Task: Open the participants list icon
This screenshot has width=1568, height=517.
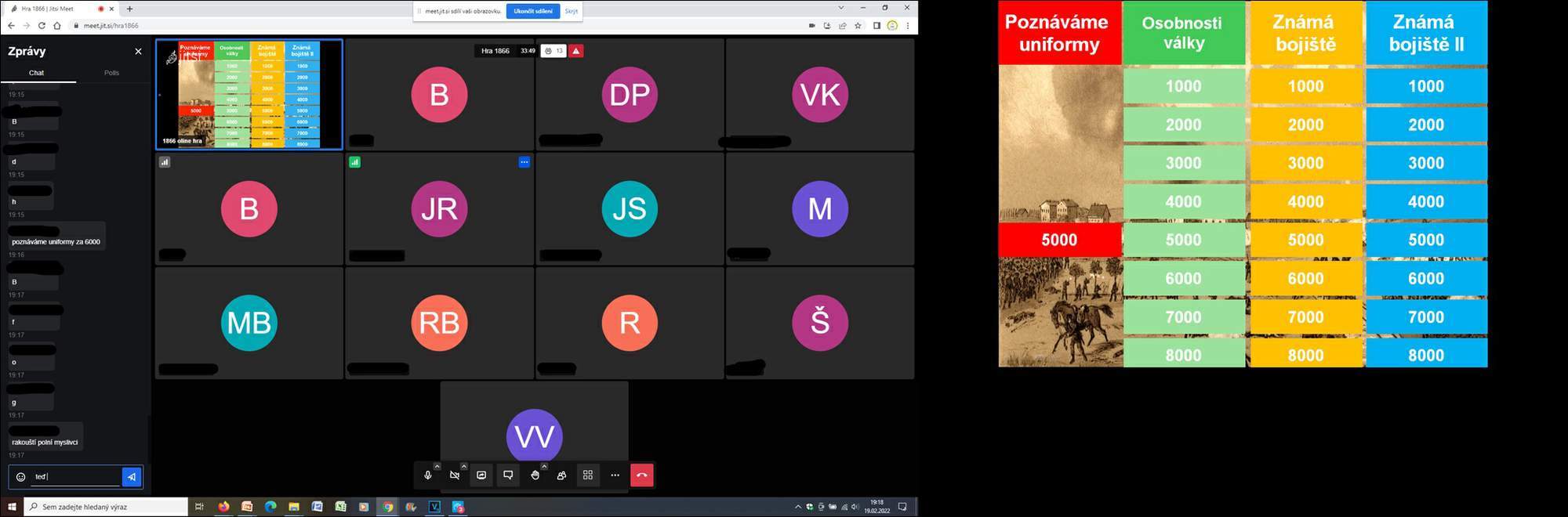Action: tap(561, 475)
